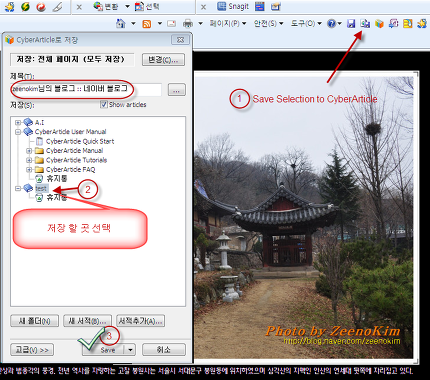Click the pen icon in top toolbar
Screen dimensions: 430x380
pyautogui.click(x=58, y=7)
